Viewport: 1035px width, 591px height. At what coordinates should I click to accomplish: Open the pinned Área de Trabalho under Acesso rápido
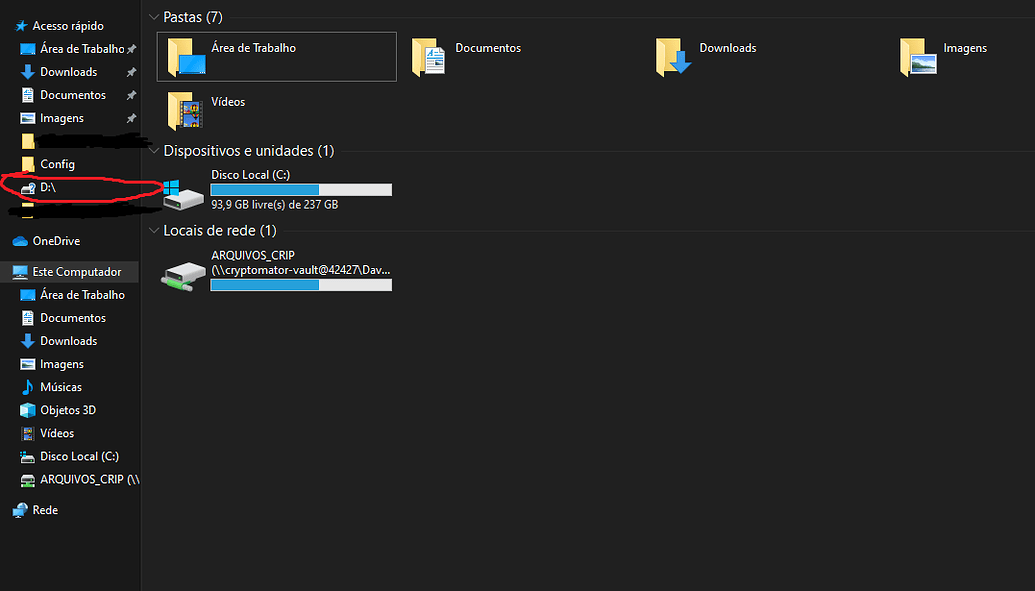(x=82, y=49)
